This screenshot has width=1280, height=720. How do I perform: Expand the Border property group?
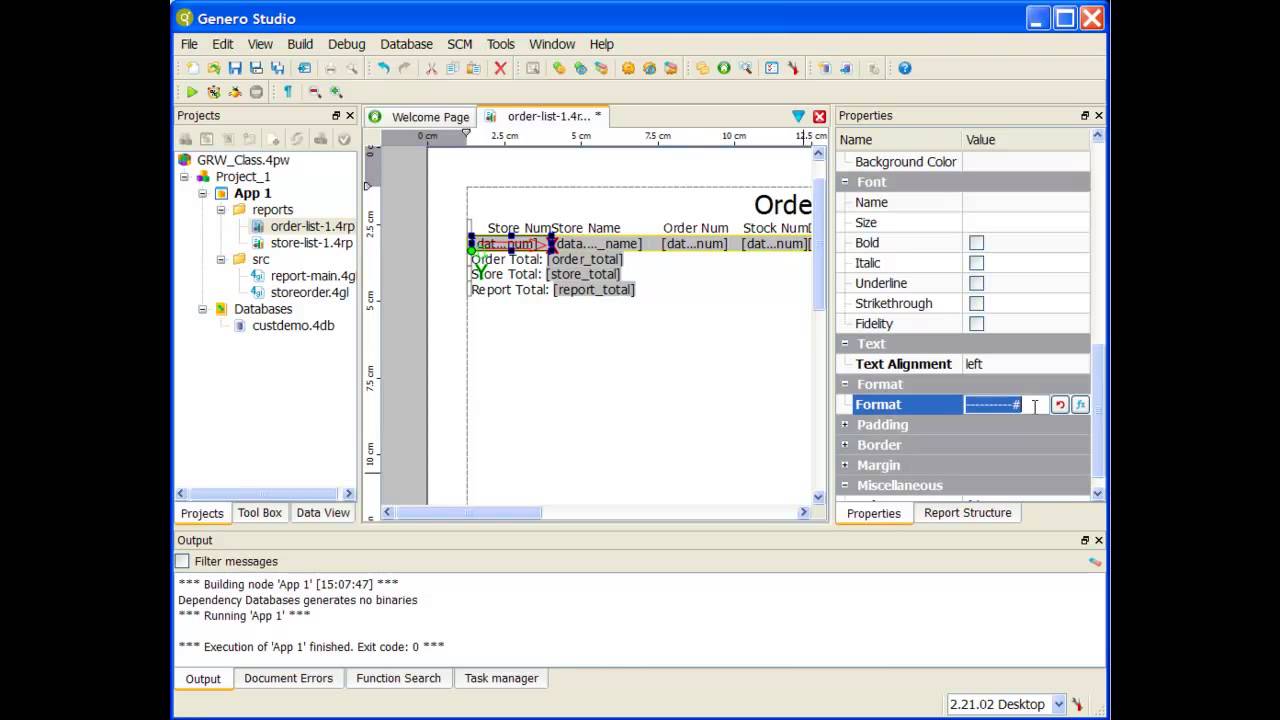845,444
